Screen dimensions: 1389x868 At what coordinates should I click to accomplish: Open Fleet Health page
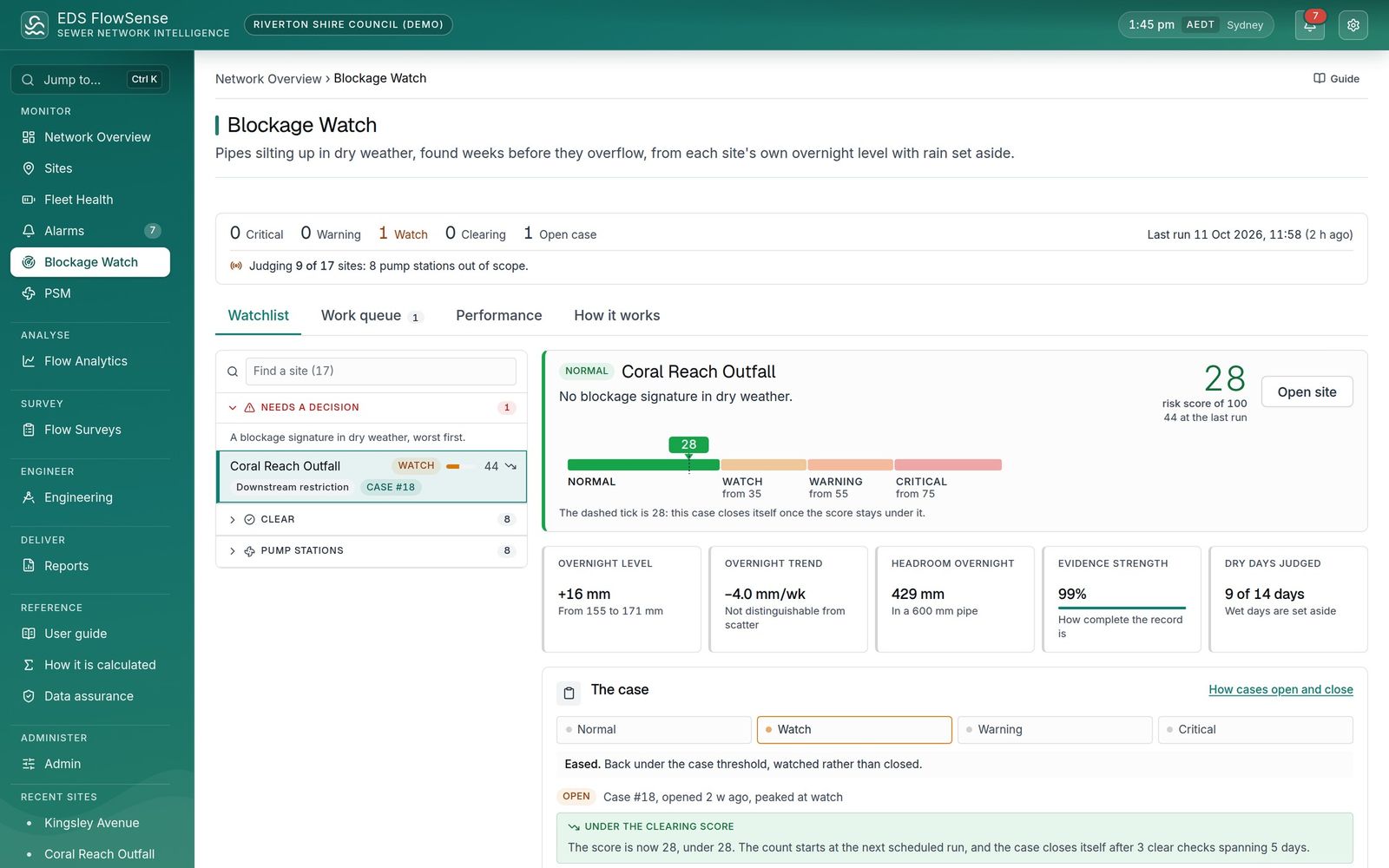coord(90,200)
